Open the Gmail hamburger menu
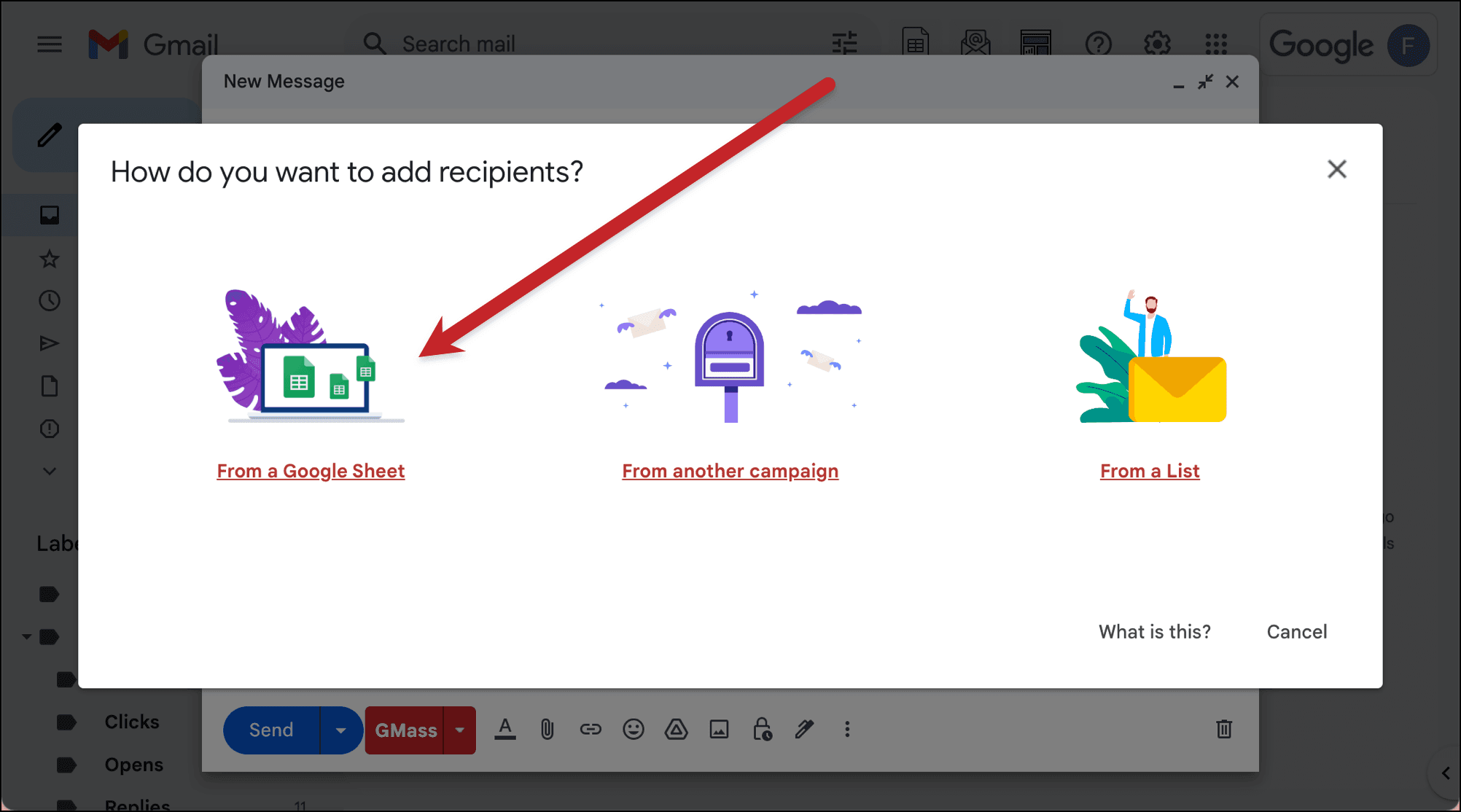The height and width of the screenshot is (812, 1461). 49,44
